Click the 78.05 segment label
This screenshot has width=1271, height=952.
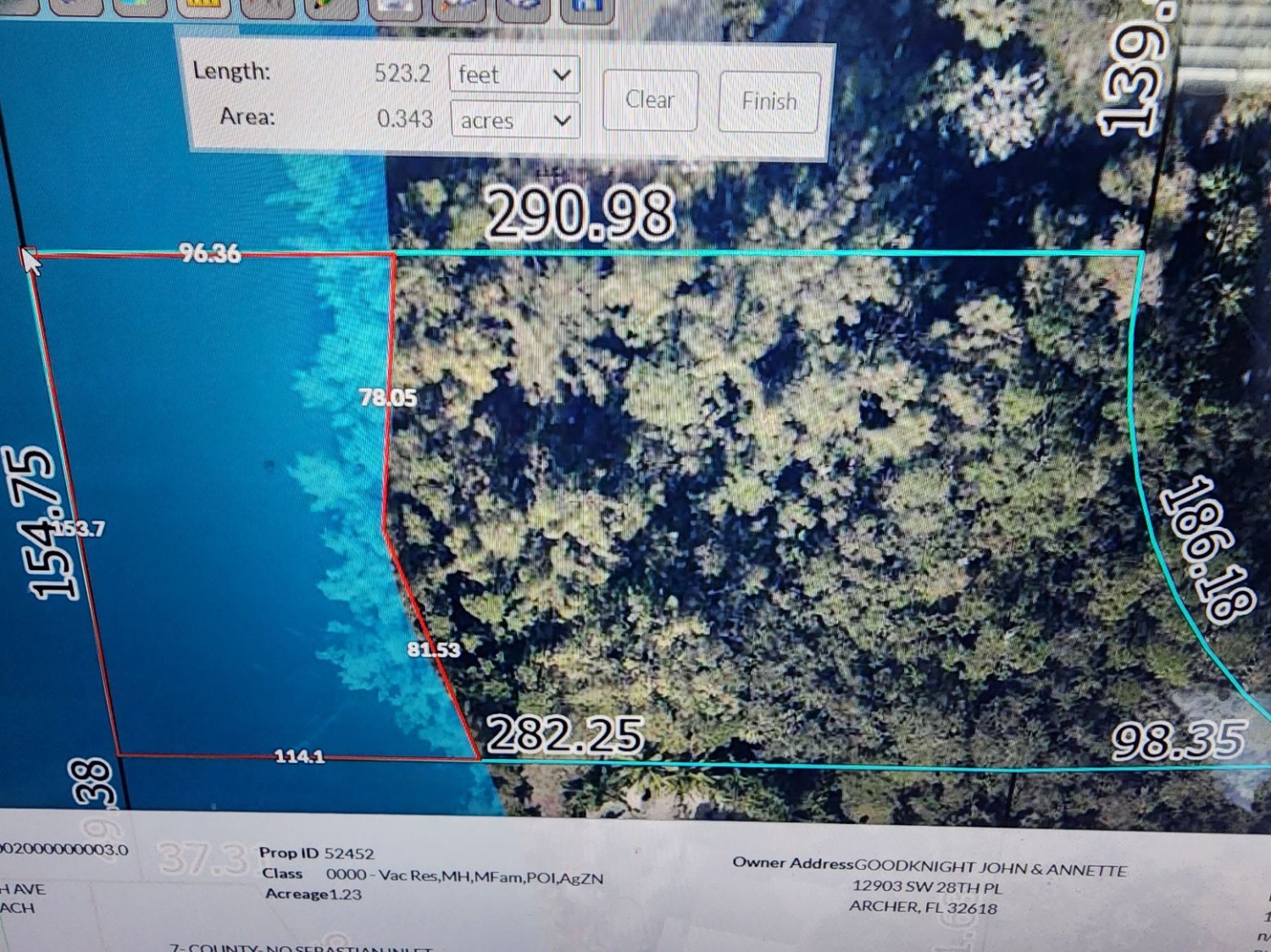click(387, 397)
